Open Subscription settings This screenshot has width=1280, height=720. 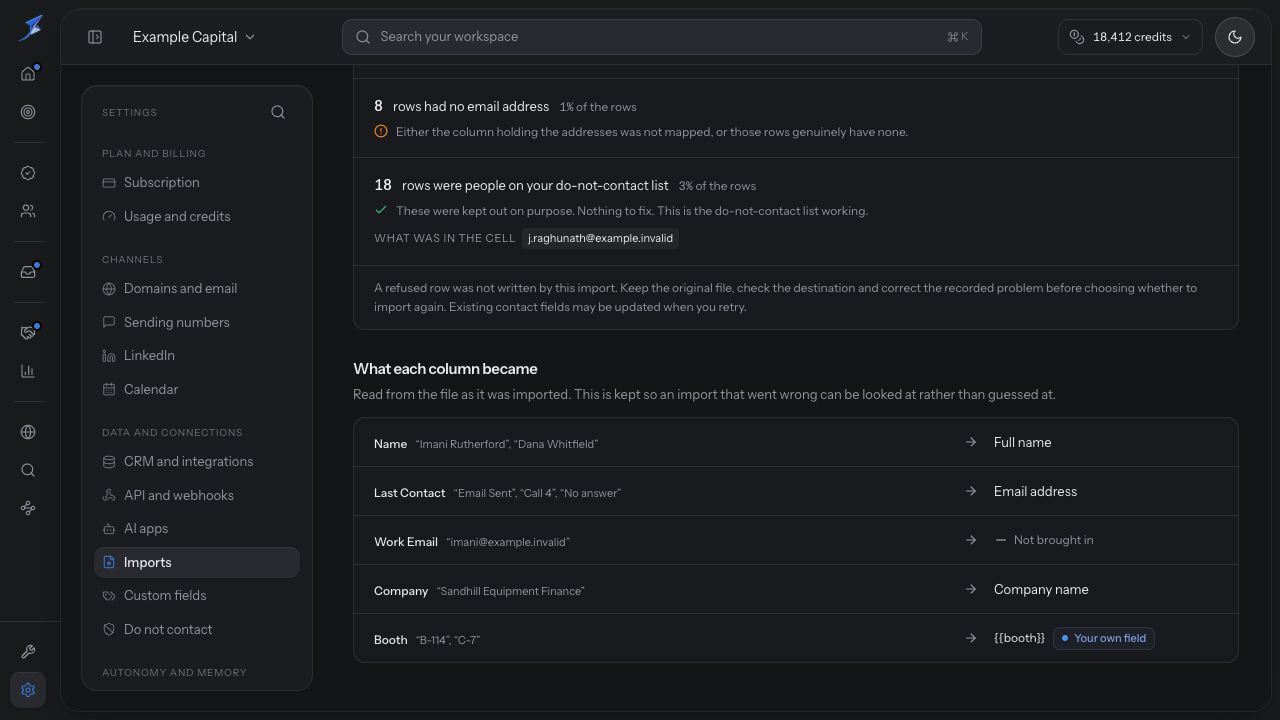click(197, 183)
